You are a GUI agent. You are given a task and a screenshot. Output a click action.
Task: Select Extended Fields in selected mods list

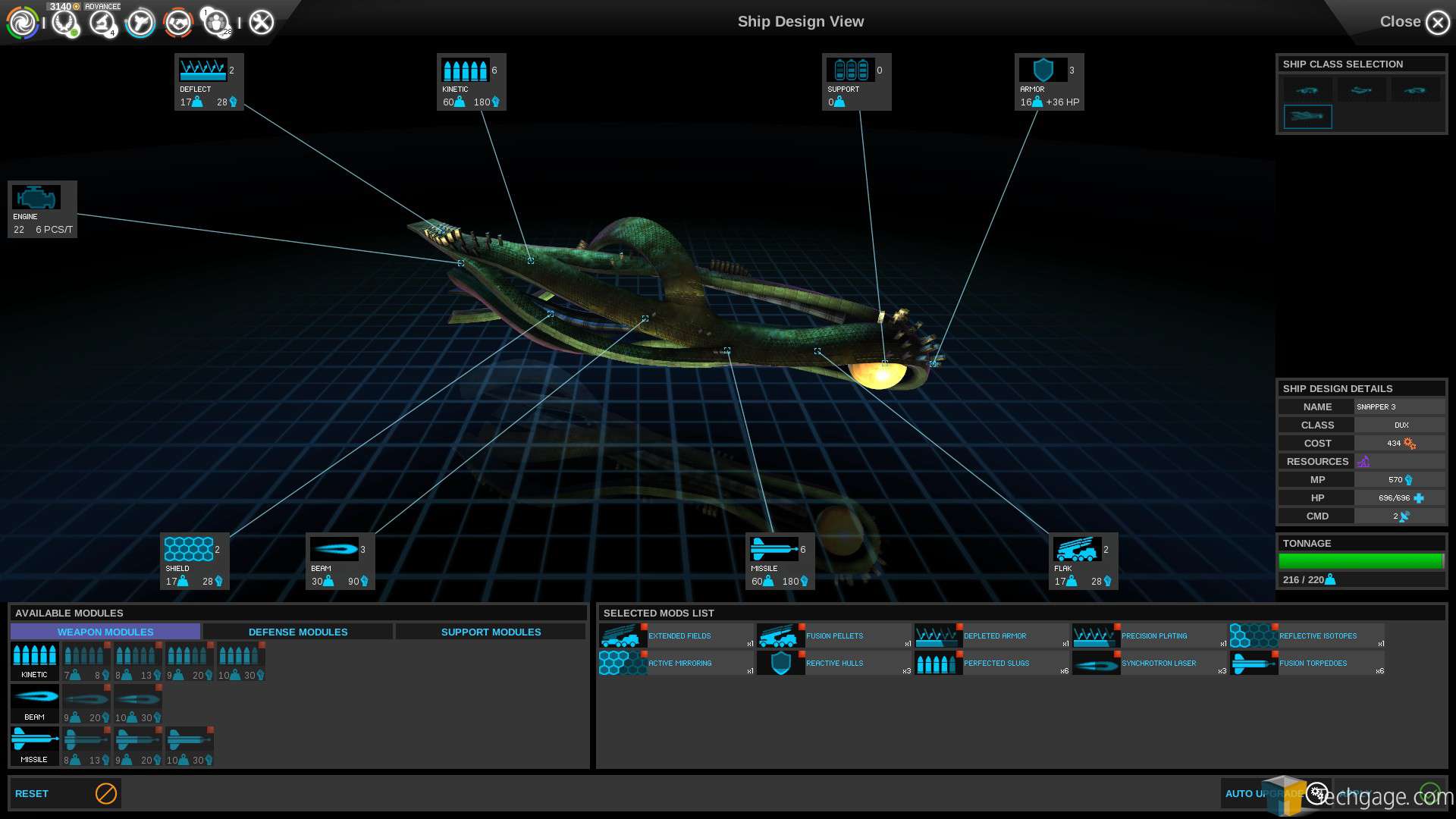[x=677, y=636]
